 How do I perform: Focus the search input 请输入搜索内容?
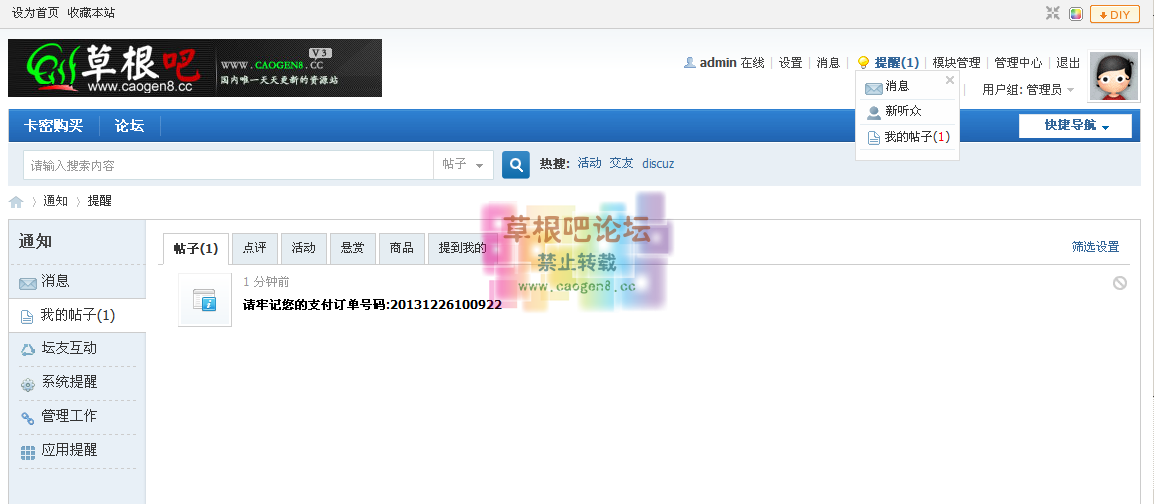click(228, 165)
